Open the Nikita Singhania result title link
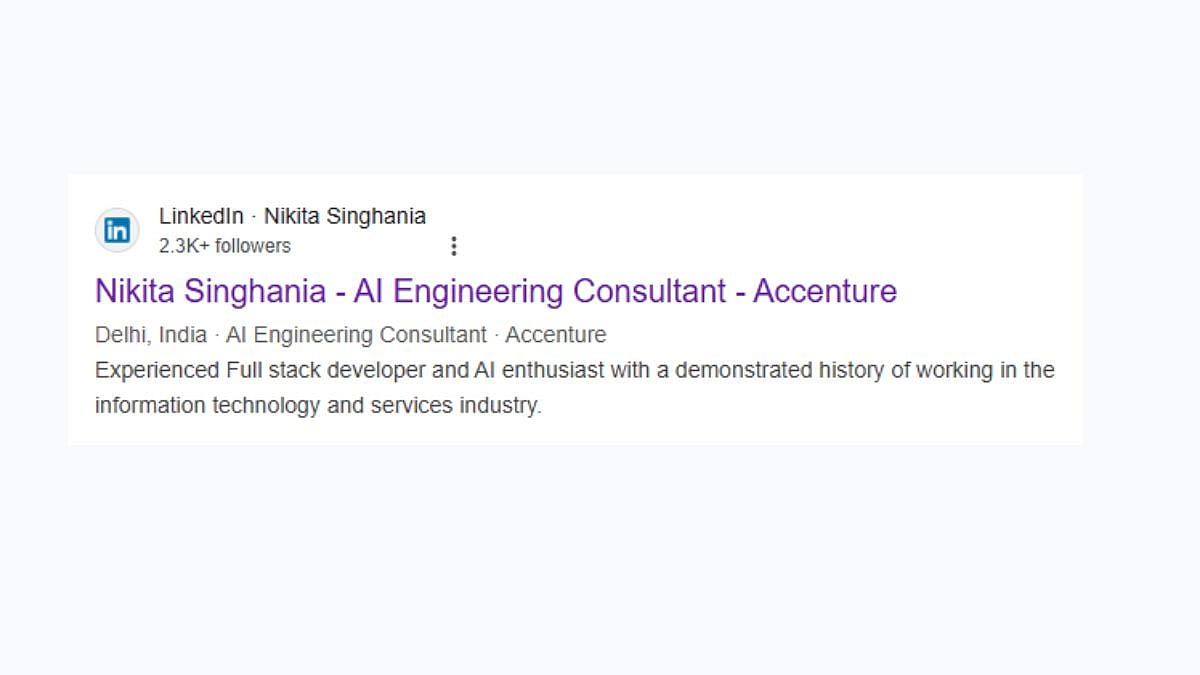This screenshot has width=1200, height=675. pyautogui.click(x=495, y=291)
